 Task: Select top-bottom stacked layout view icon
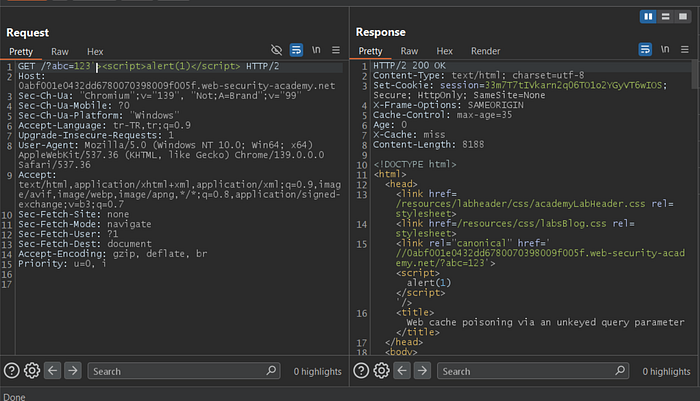[665, 17]
